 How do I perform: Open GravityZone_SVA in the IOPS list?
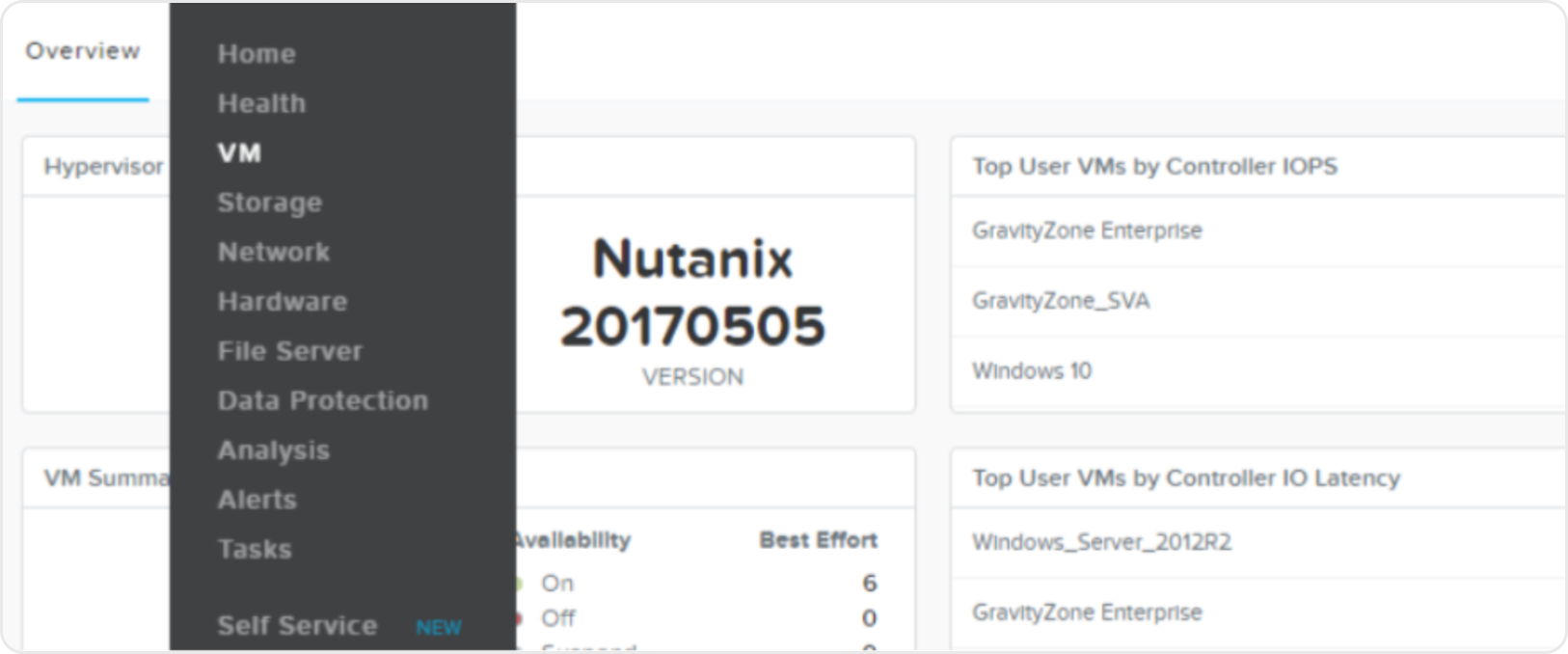(1061, 301)
